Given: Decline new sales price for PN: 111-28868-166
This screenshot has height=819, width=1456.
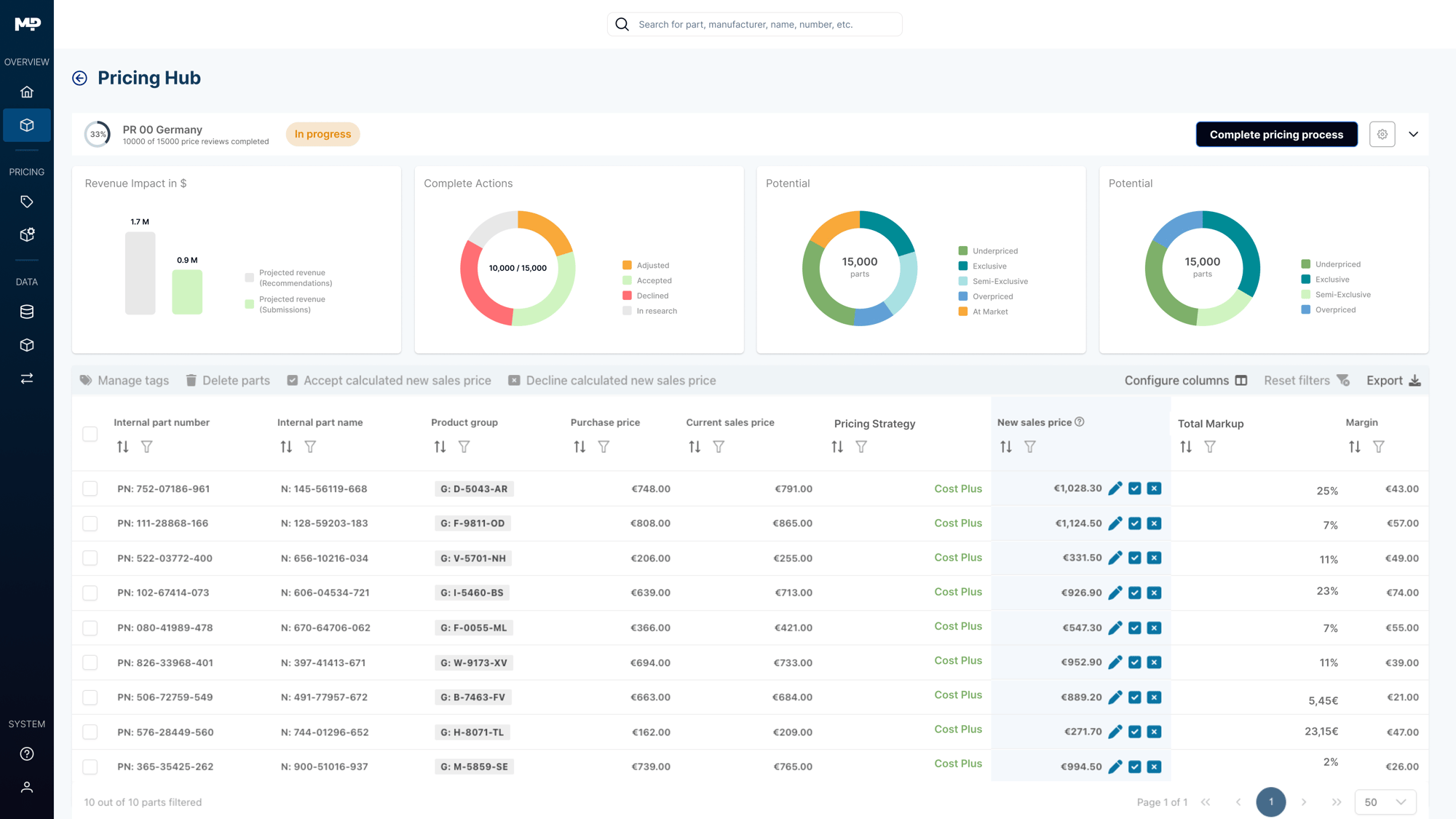Looking at the screenshot, I should (1154, 523).
